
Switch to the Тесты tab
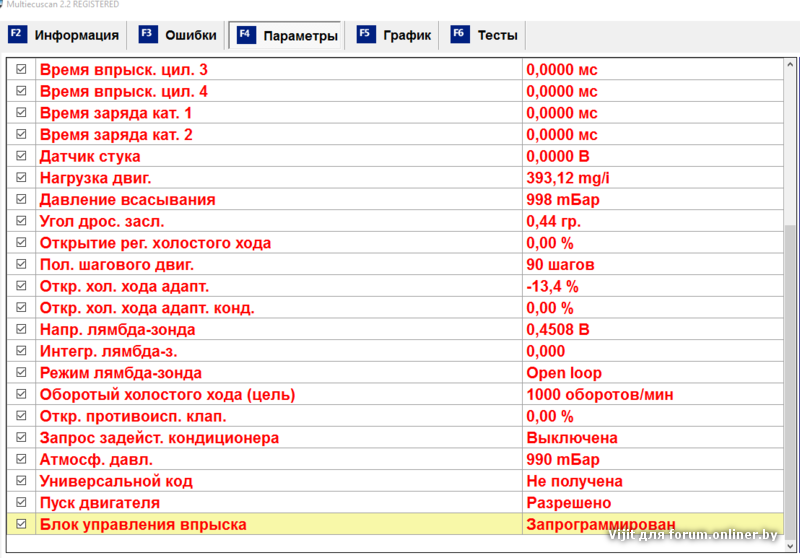click(x=497, y=36)
